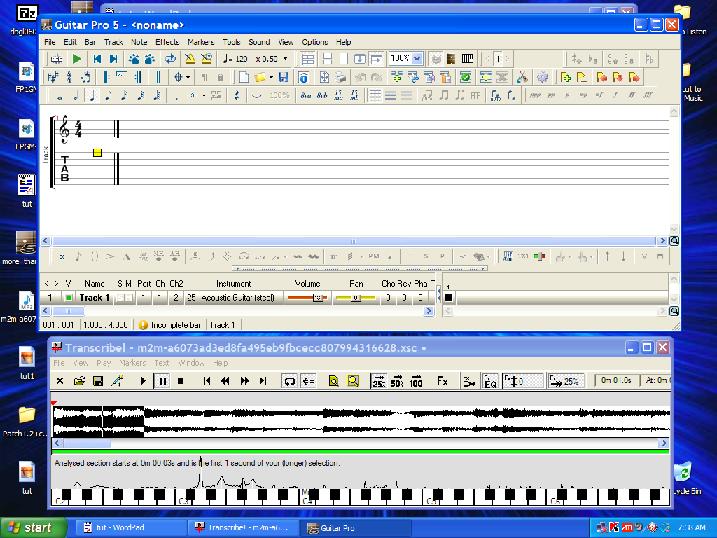This screenshot has width=717, height=538.
Task: Click the gear settings icon in Guitar Pro toolbar
Action: tap(542, 77)
